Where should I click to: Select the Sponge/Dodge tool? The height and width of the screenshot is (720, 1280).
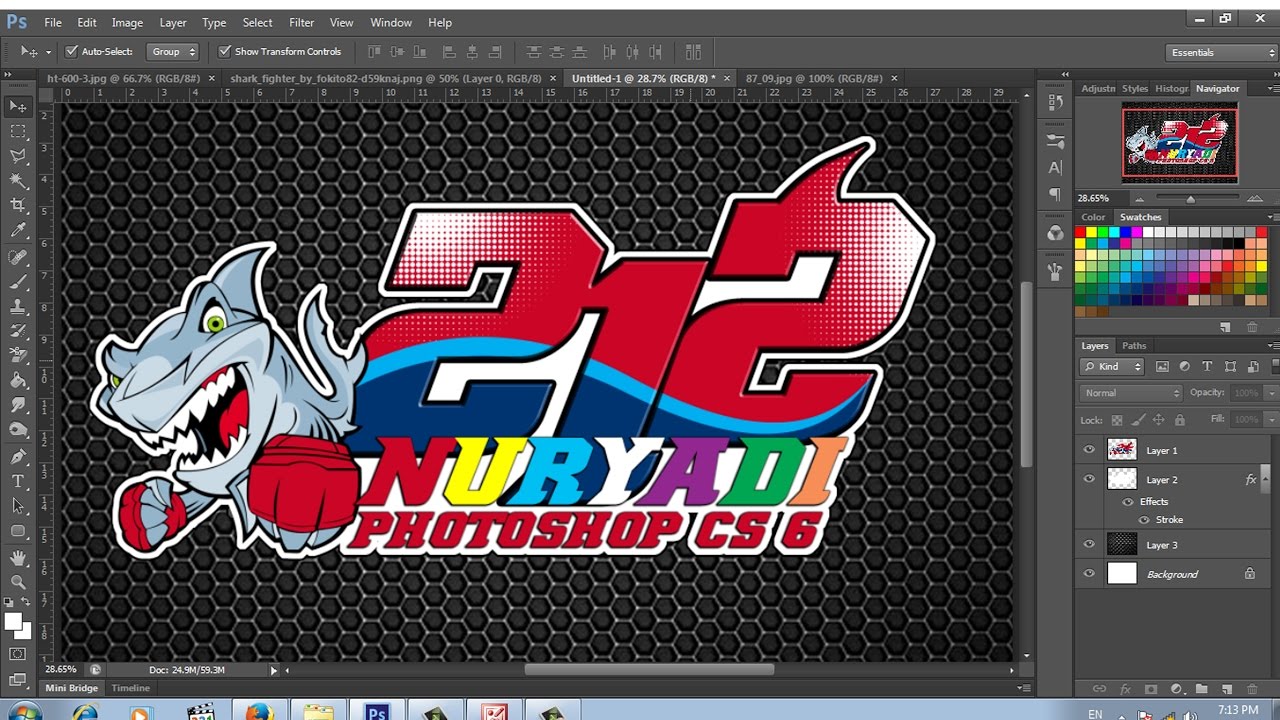click(x=18, y=431)
